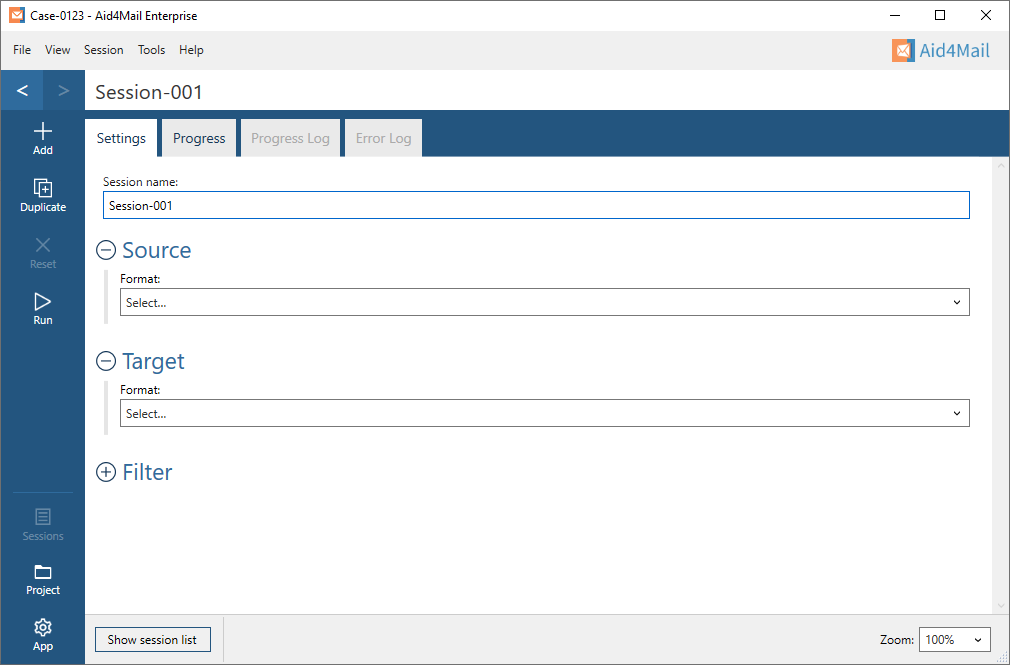Click inside the Session name field
Image resolution: width=1010 pixels, height=665 pixels.
536,204
